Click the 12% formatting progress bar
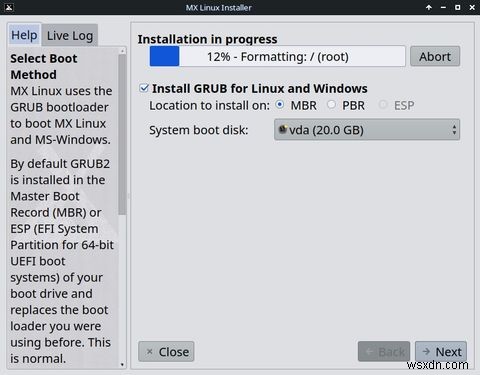Image resolution: width=480 pixels, height=375 pixels. (277, 56)
